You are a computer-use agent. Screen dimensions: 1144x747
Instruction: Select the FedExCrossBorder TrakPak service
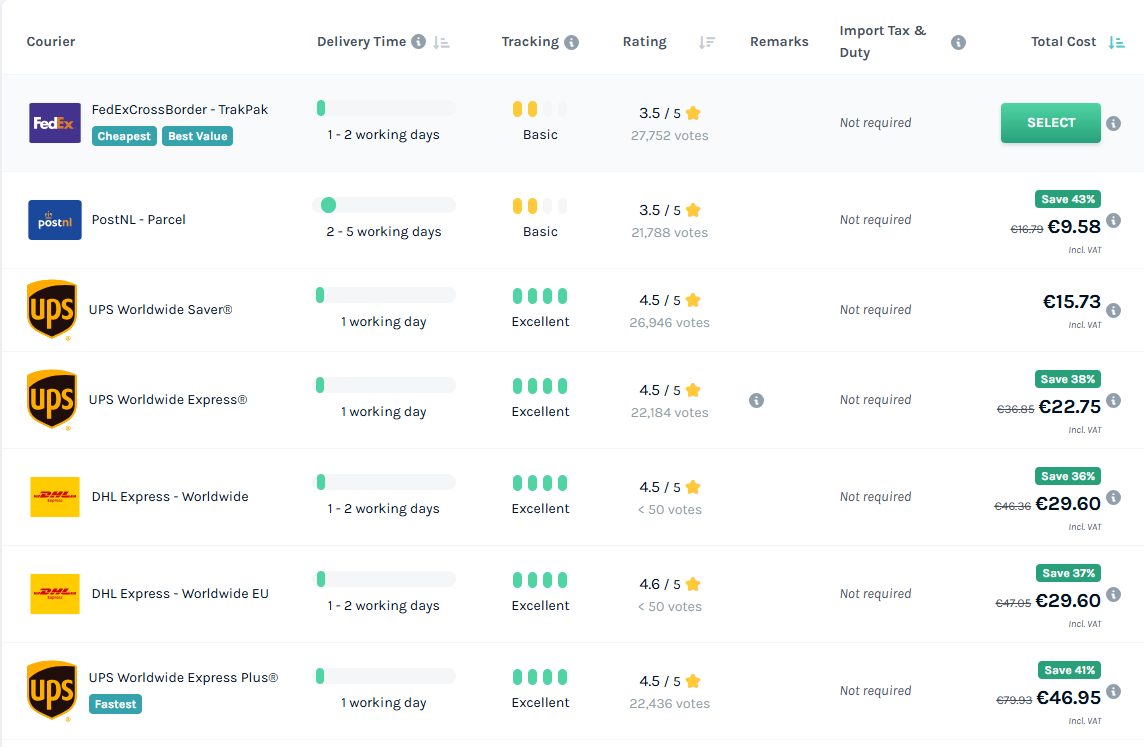click(1051, 123)
